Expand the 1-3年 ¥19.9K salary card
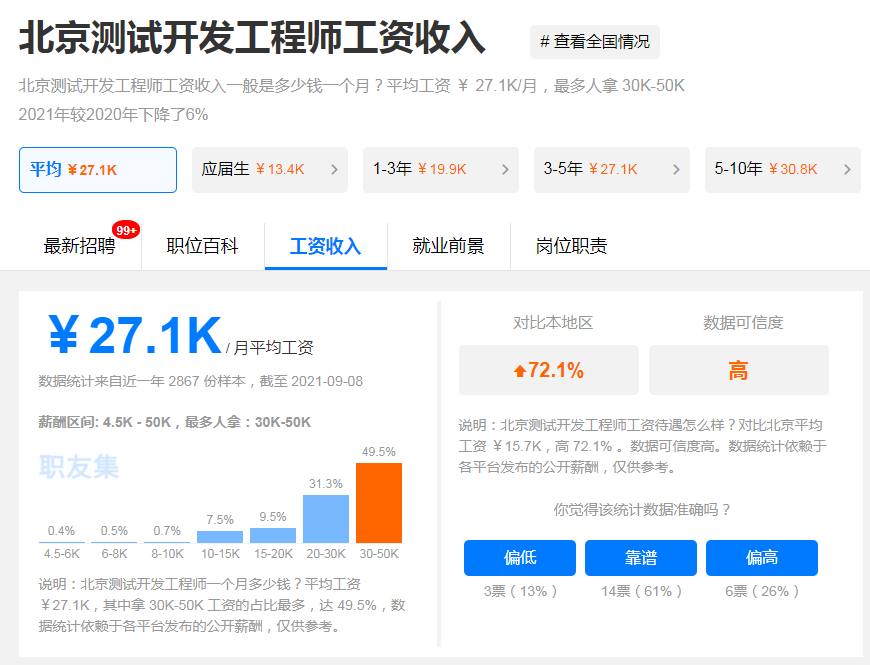The image size is (870, 665). click(x=440, y=169)
